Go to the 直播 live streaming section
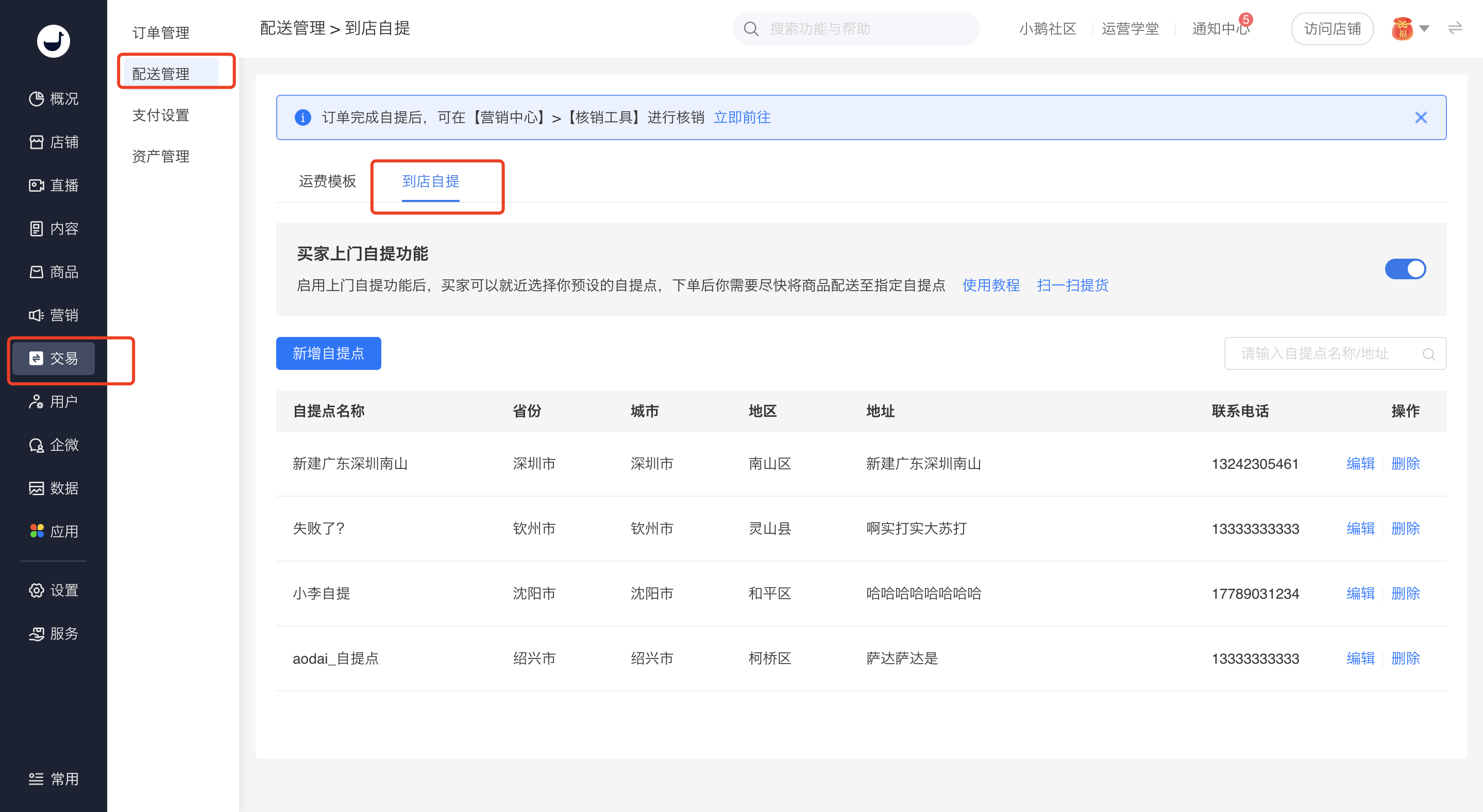This screenshot has height=812, width=1483. tap(54, 185)
